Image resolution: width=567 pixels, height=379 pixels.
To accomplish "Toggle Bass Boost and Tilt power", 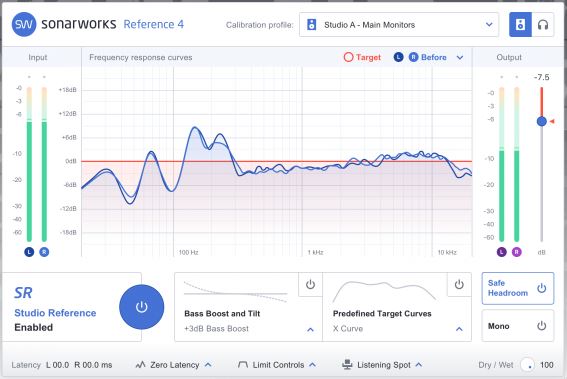I will coord(310,285).
